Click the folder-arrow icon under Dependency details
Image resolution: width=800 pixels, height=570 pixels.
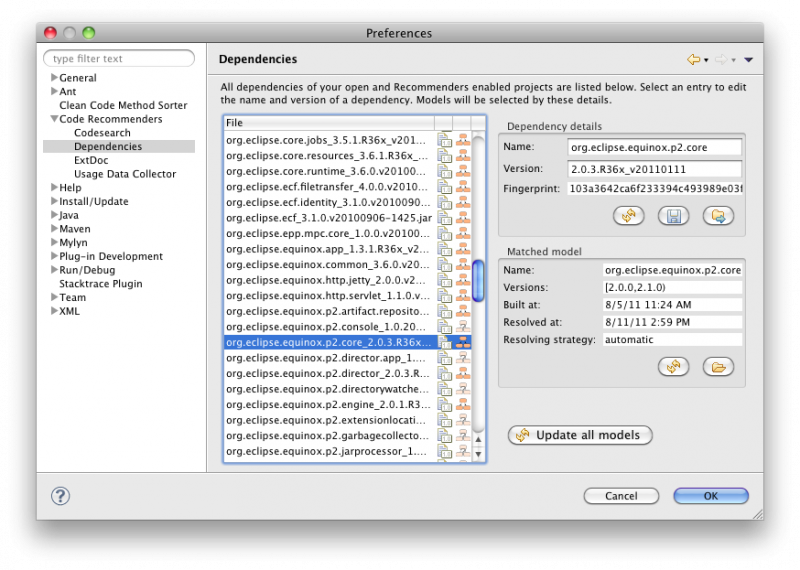tap(718, 216)
